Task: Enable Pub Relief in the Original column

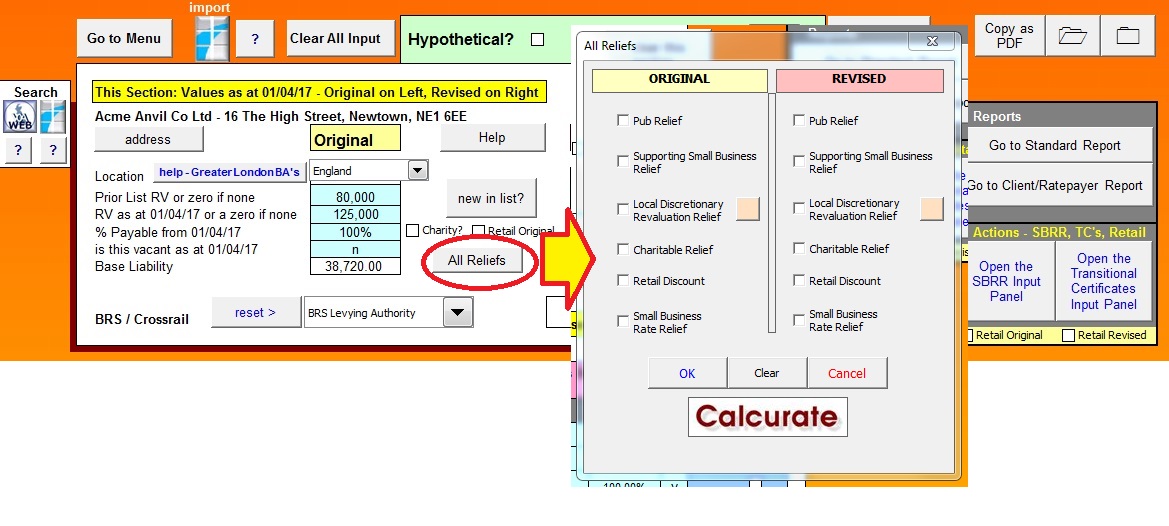Action: pos(623,121)
